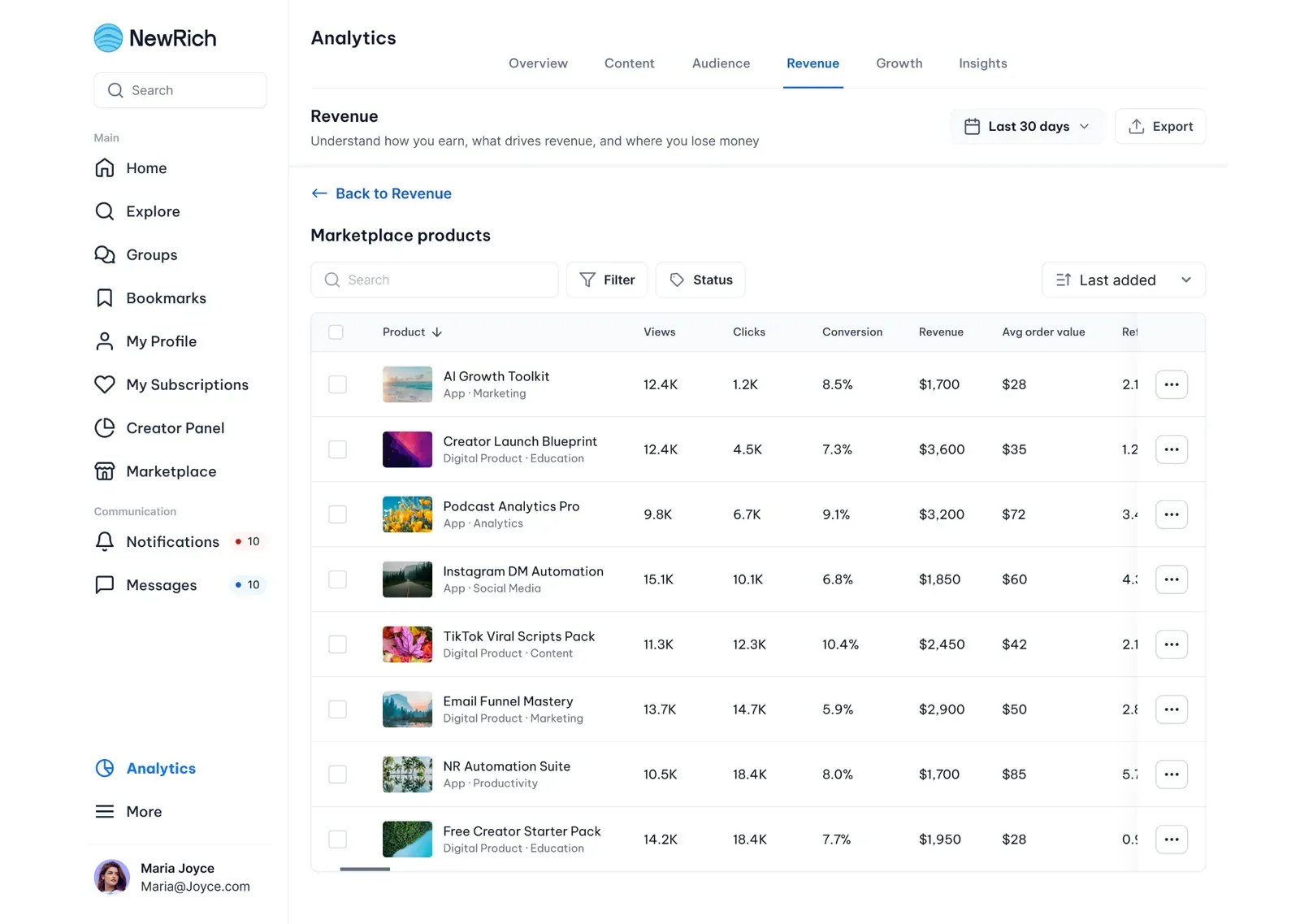The width and height of the screenshot is (1300, 924).
Task: Check the AI Growth Toolkit row checkbox
Action: pyautogui.click(x=337, y=384)
